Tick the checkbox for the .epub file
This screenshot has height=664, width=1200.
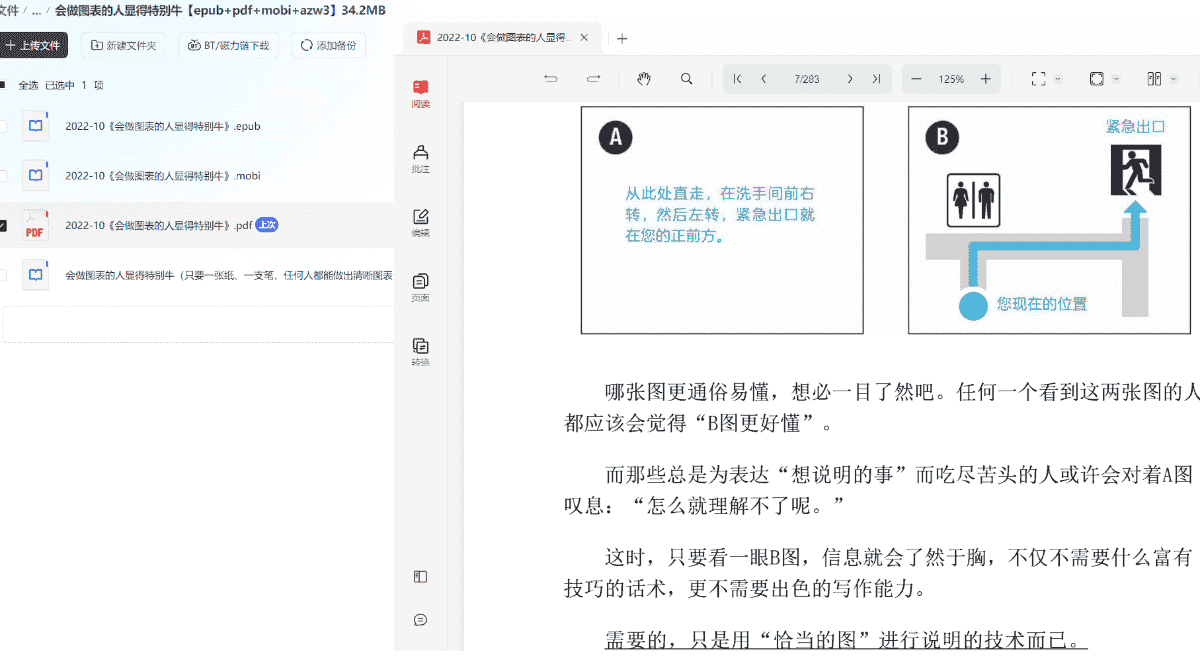click(x=2, y=127)
